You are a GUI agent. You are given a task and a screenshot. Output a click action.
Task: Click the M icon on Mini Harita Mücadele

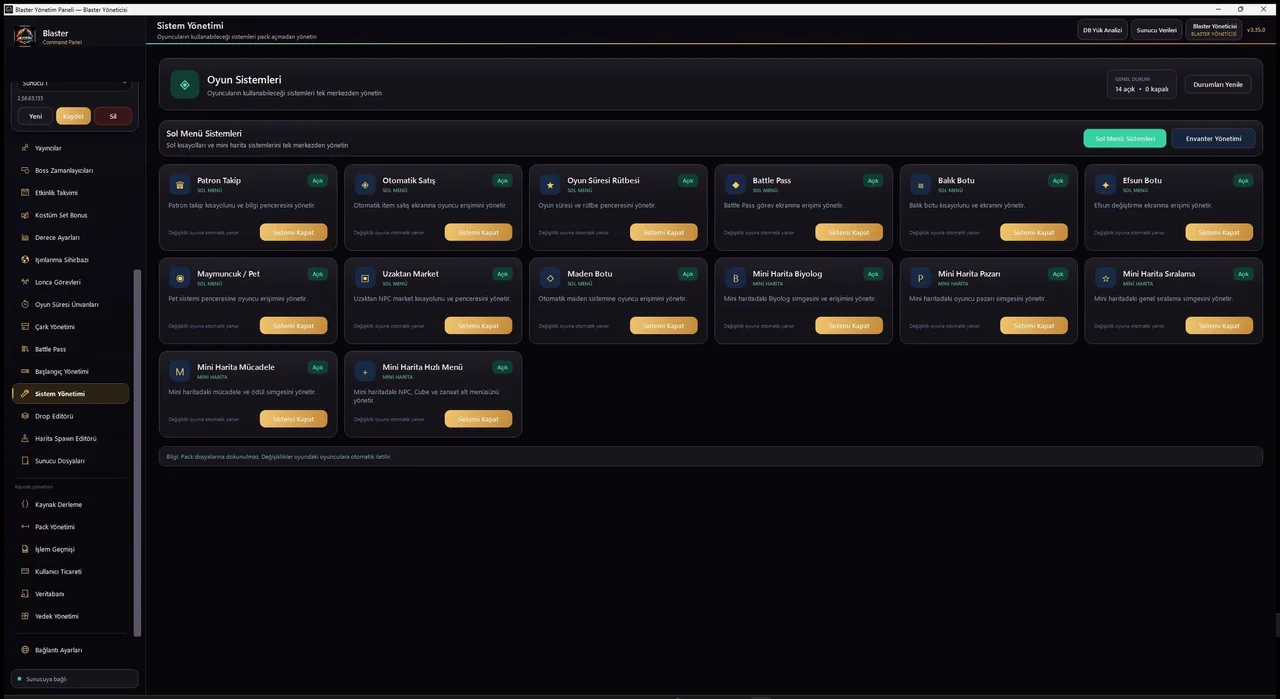pos(180,372)
